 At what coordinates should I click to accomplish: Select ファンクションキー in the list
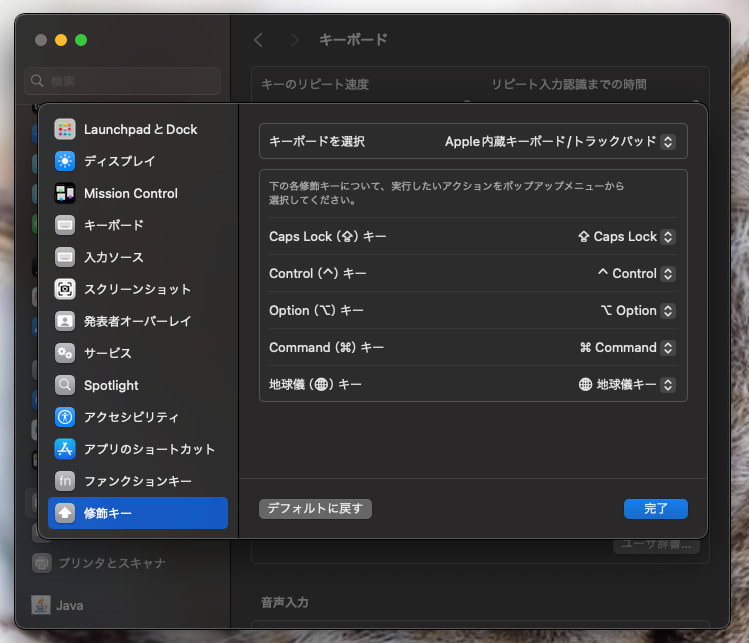pos(138,482)
